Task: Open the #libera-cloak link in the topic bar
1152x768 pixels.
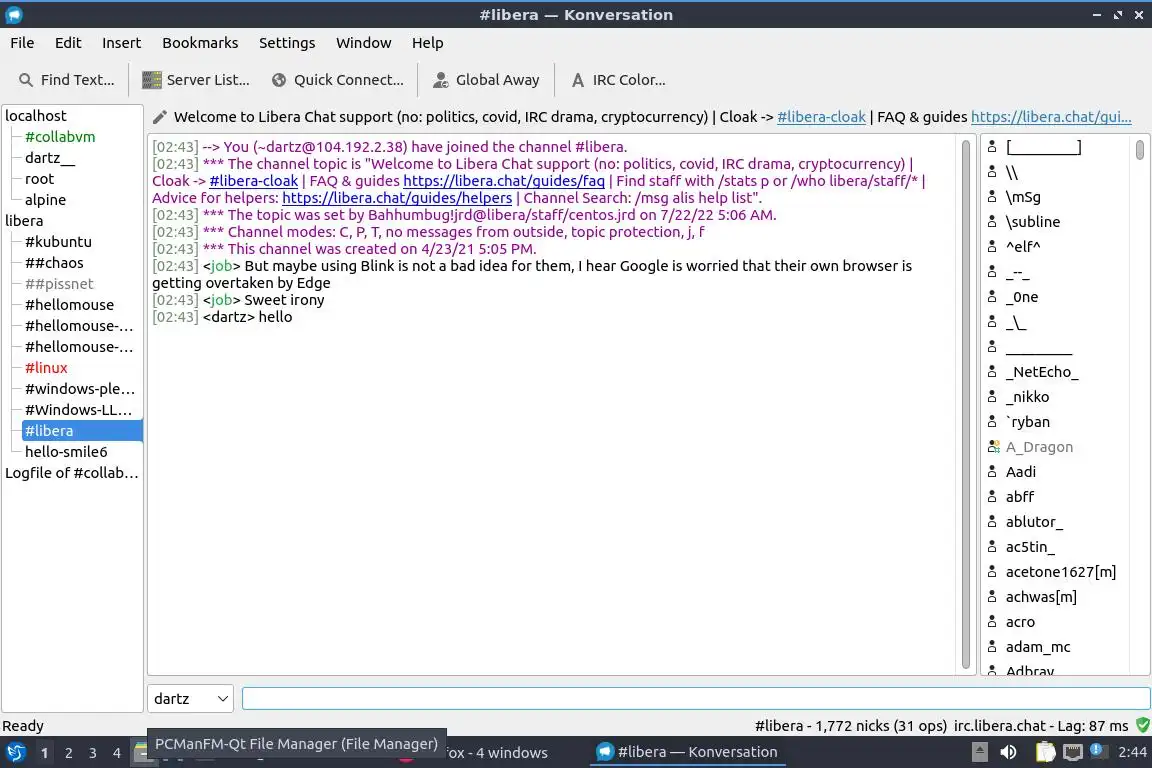Action: (821, 117)
